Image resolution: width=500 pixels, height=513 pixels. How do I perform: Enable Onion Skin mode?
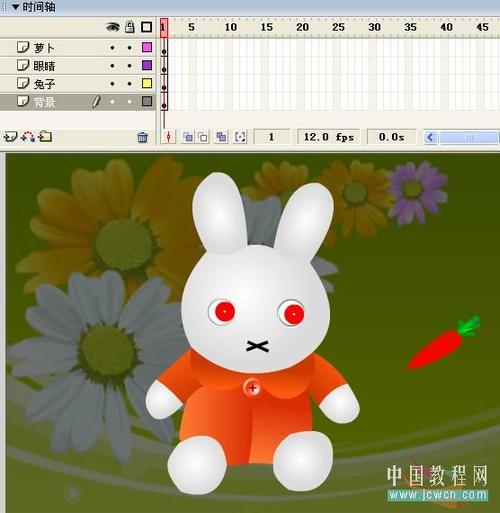click(x=188, y=137)
